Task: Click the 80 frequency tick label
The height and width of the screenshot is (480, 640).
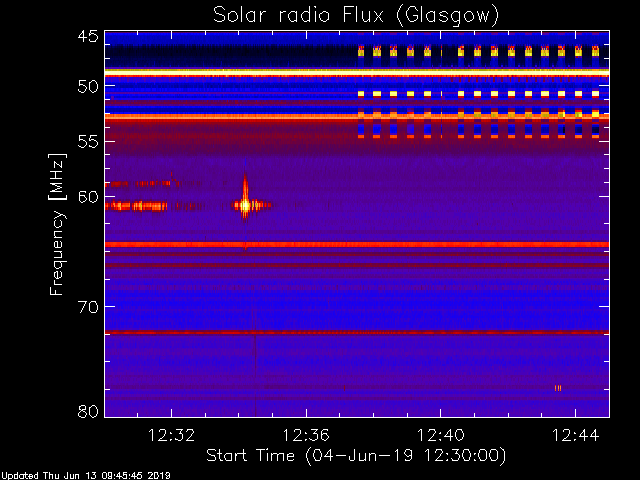Action: point(88,411)
